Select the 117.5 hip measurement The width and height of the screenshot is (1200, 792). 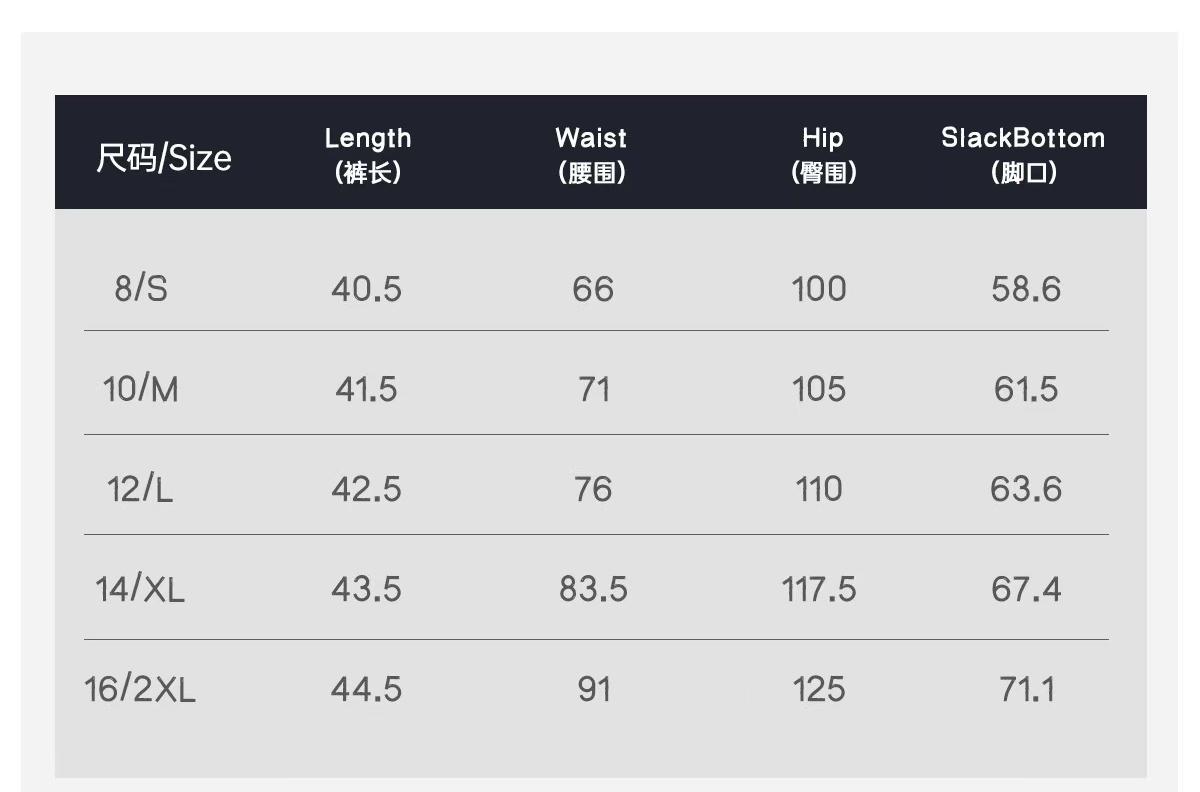point(819,589)
